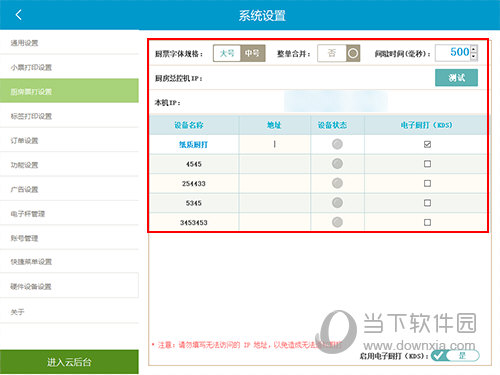Click the status indicator for device 254433
Viewport: 500px width, 375px height.
click(x=337, y=183)
